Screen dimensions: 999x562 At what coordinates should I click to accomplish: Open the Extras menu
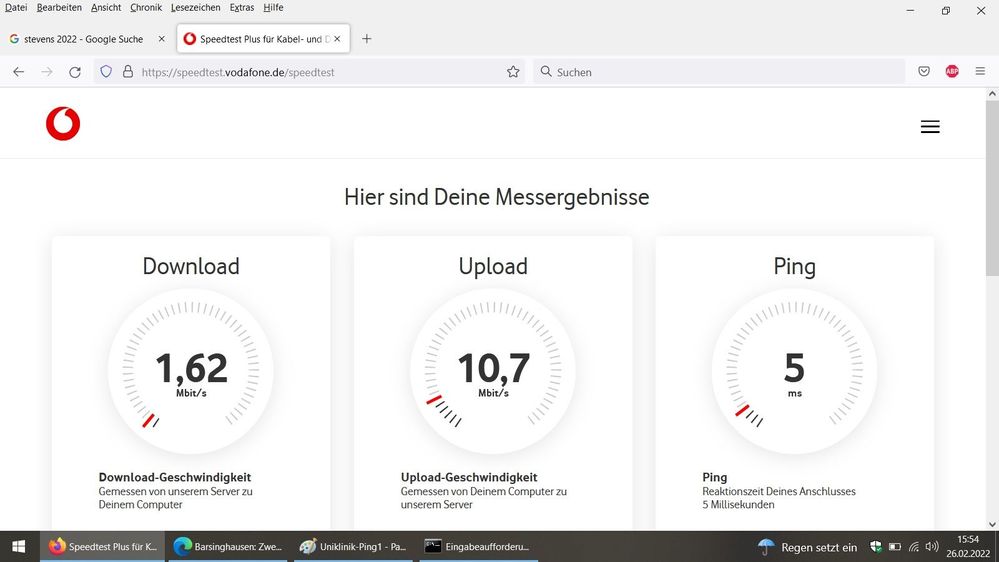(x=241, y=8)
